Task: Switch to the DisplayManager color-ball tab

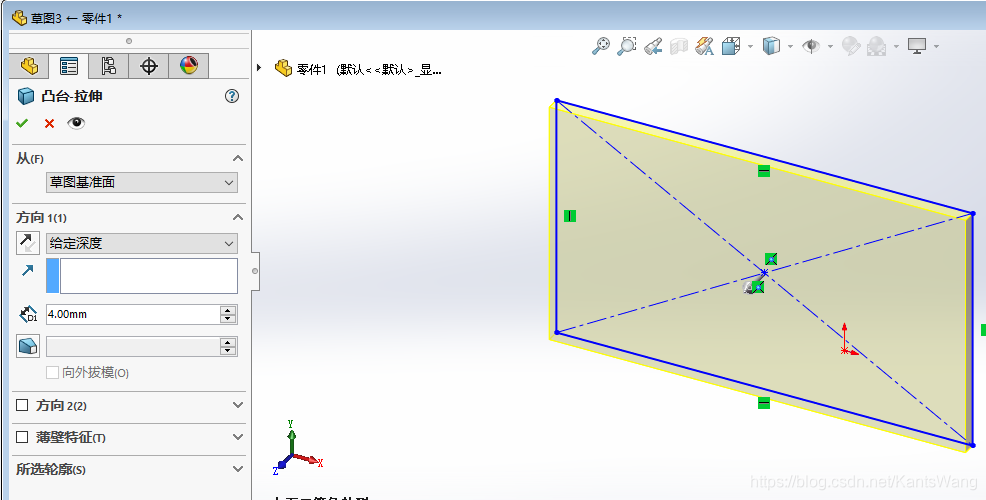Action: (189, 65)
